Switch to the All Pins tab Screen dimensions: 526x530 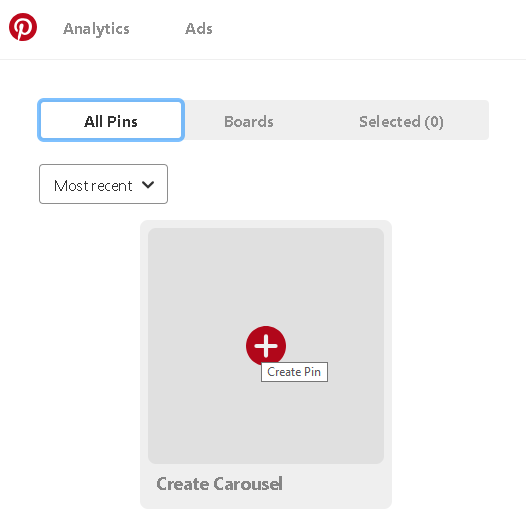pos(111,120)
